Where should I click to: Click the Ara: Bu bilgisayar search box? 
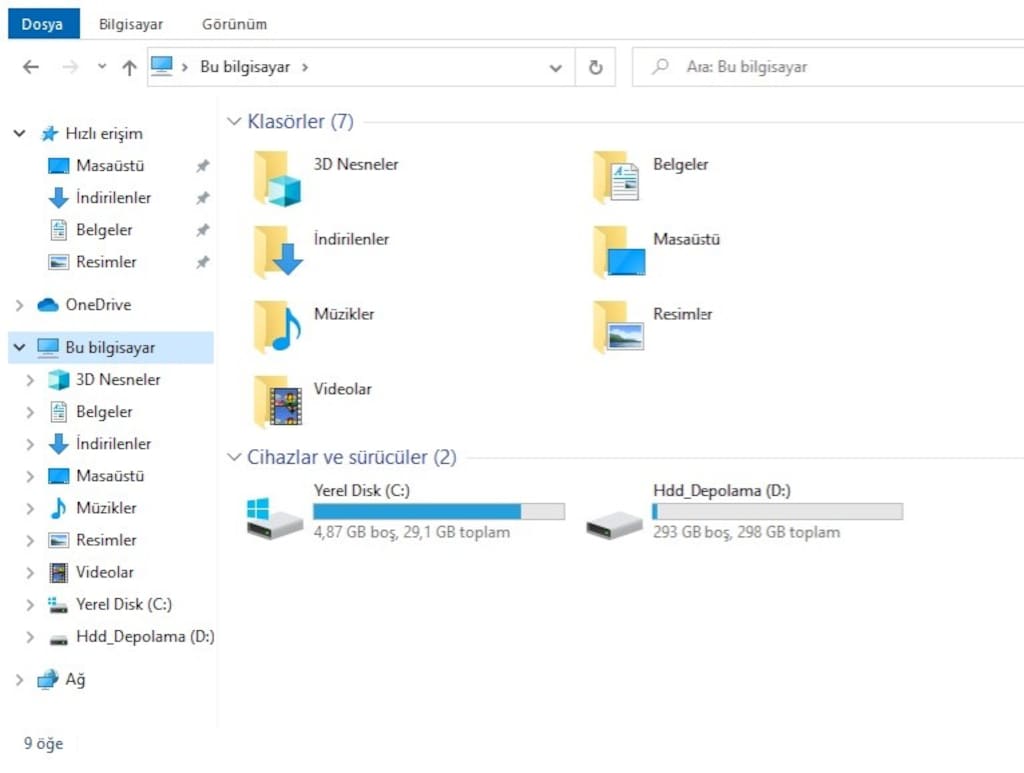(x=828, y=67)
